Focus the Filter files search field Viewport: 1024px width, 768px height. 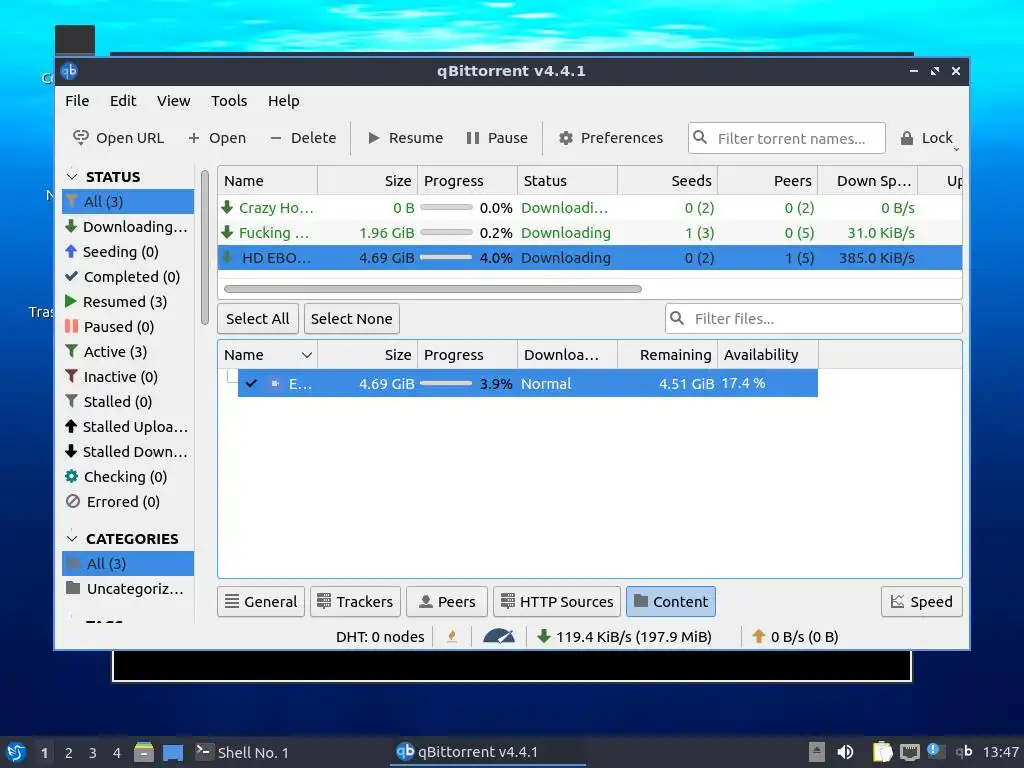(814, 319)
